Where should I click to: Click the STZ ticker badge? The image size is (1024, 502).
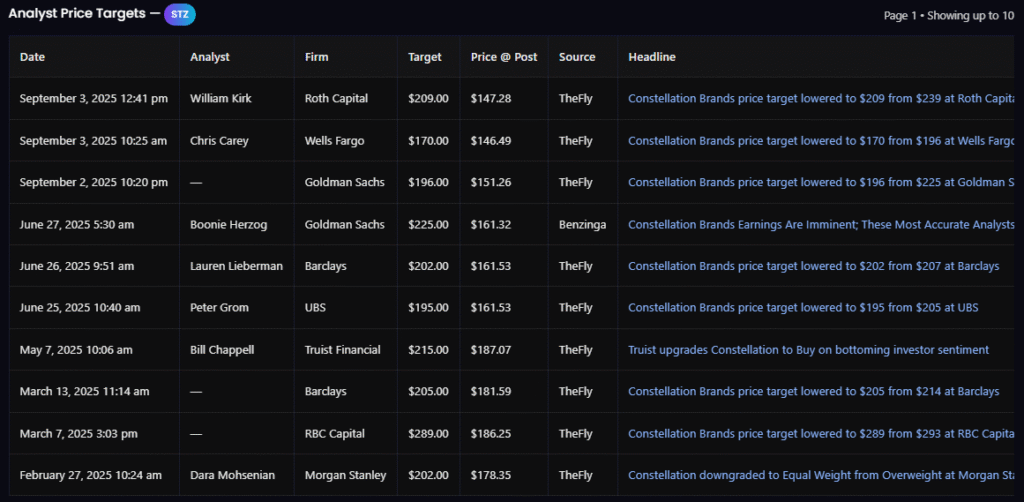[x=180, y=15]
